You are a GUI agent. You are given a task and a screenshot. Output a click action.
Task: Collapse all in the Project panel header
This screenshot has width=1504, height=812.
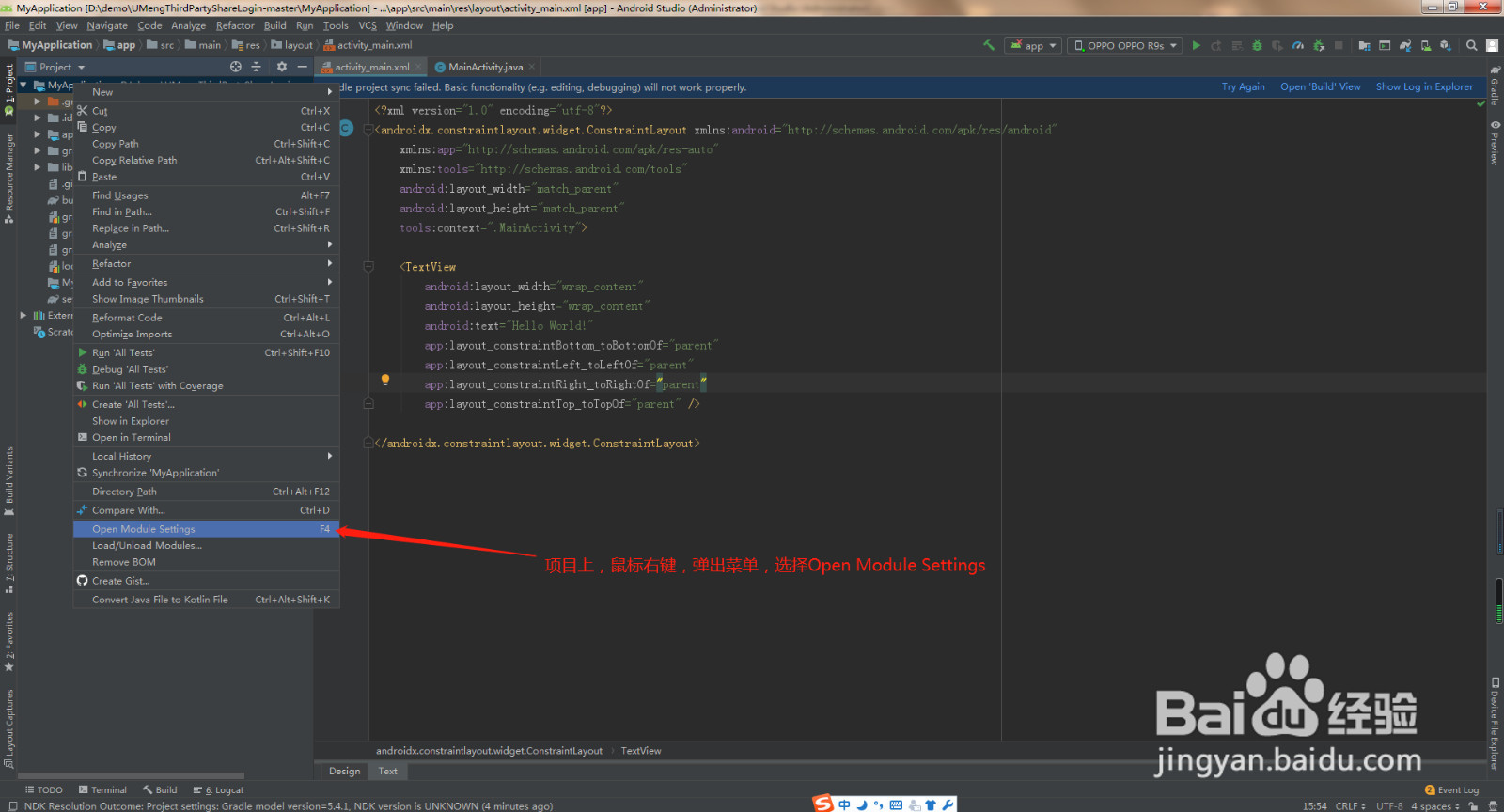point(256,67)
